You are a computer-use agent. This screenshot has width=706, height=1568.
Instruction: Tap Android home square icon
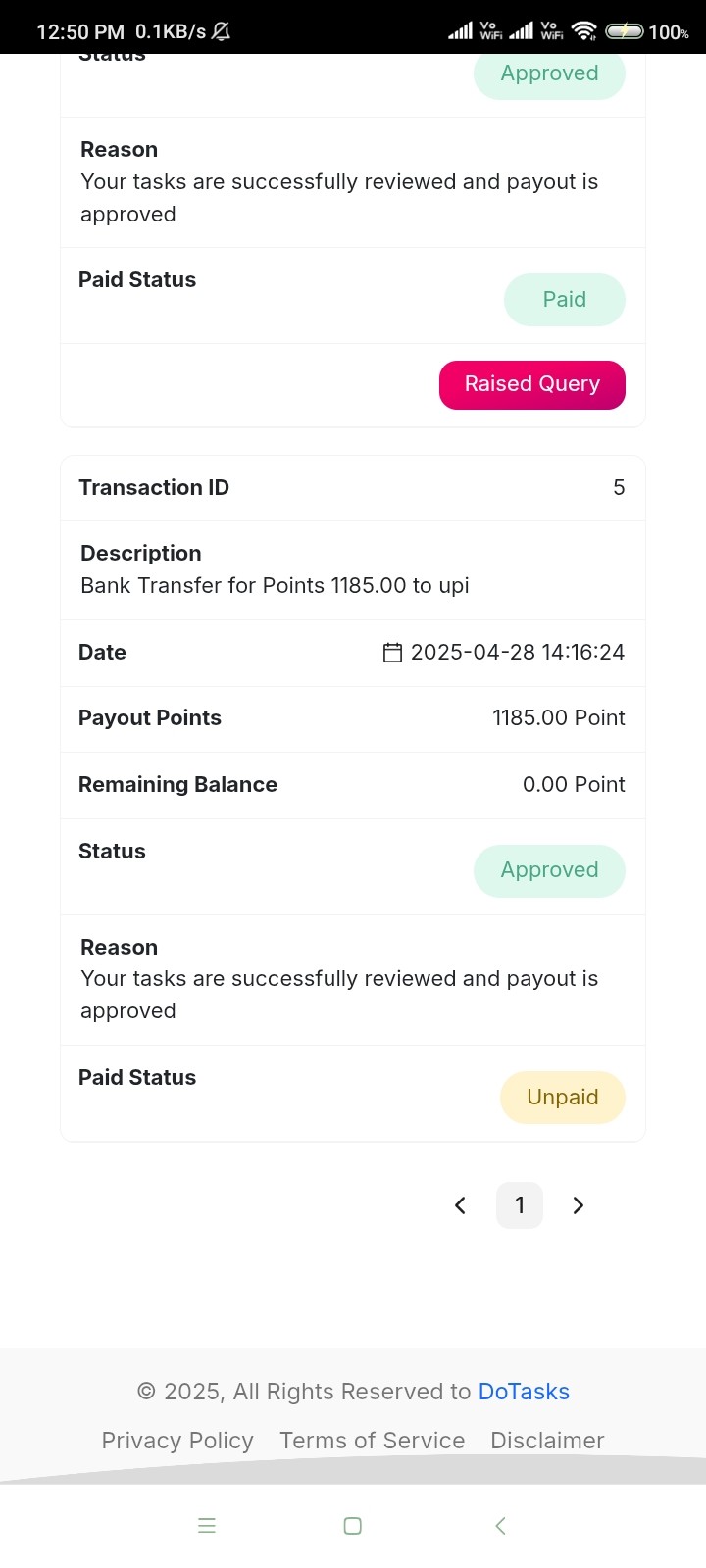pyautogui.click(x=353, y=1526)
